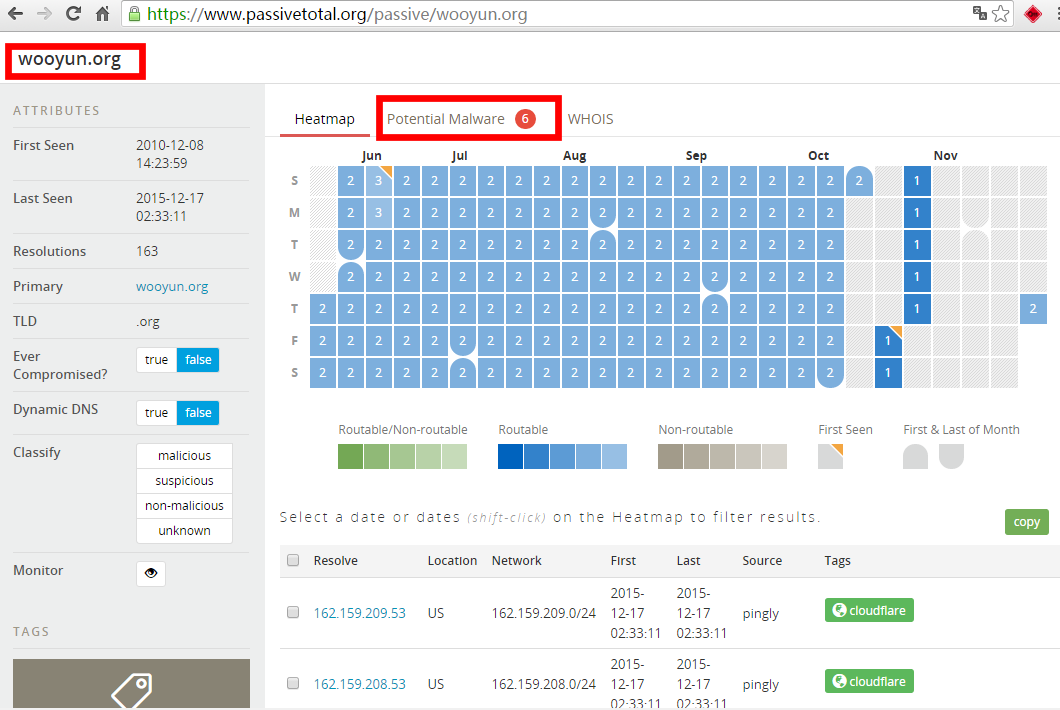Click the browser forward arrow
Screen dimensions: 1060x710
click(x=45, y=14)
